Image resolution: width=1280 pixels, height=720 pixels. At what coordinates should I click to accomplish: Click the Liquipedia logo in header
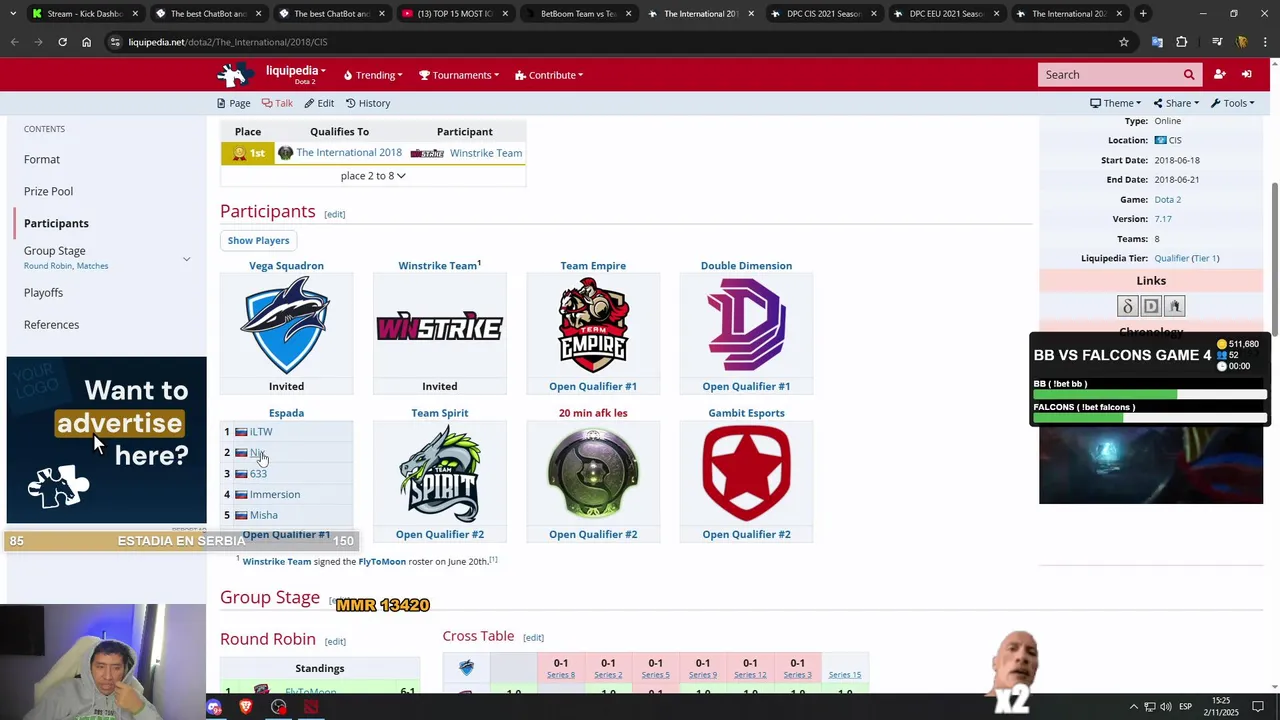(x=235, y=74)
